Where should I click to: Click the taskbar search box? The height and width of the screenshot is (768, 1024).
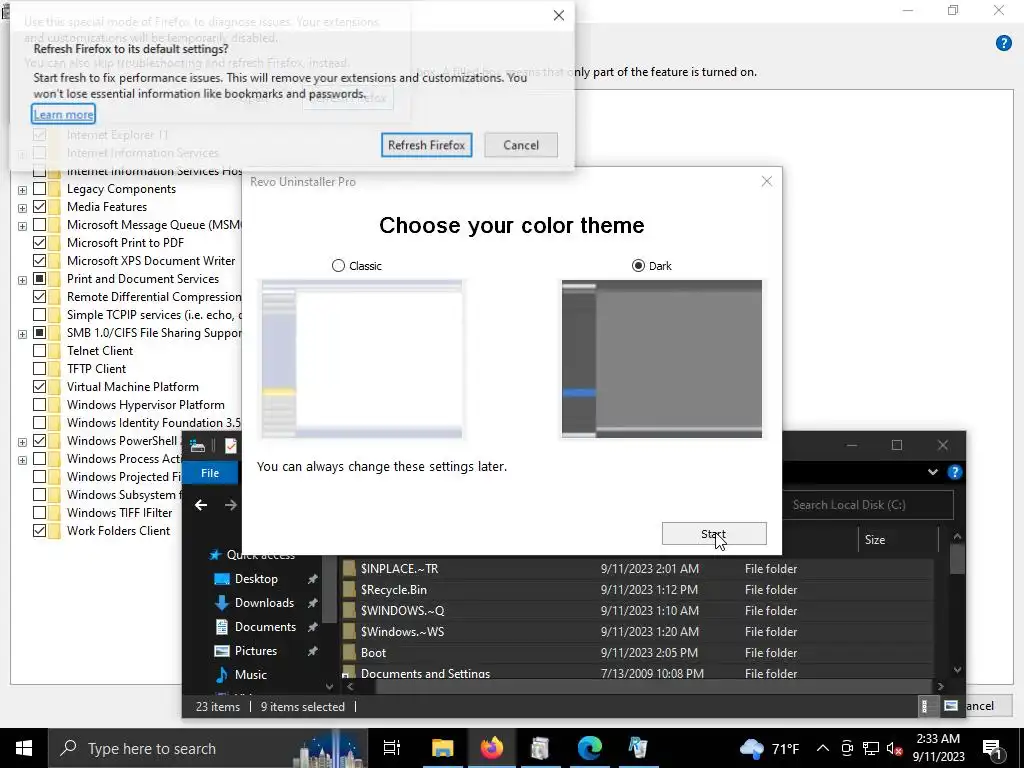(208, 748)
